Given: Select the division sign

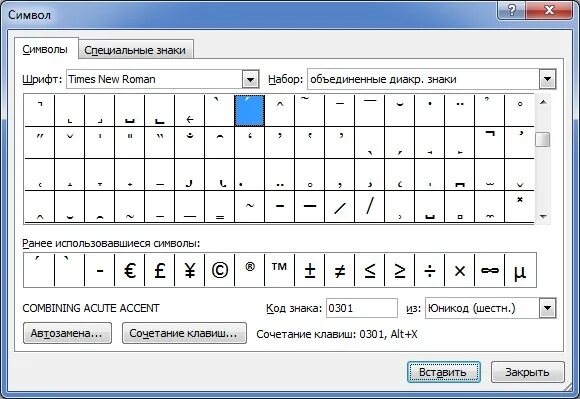Looking at the screenshot, I should [x=429, y=270].
